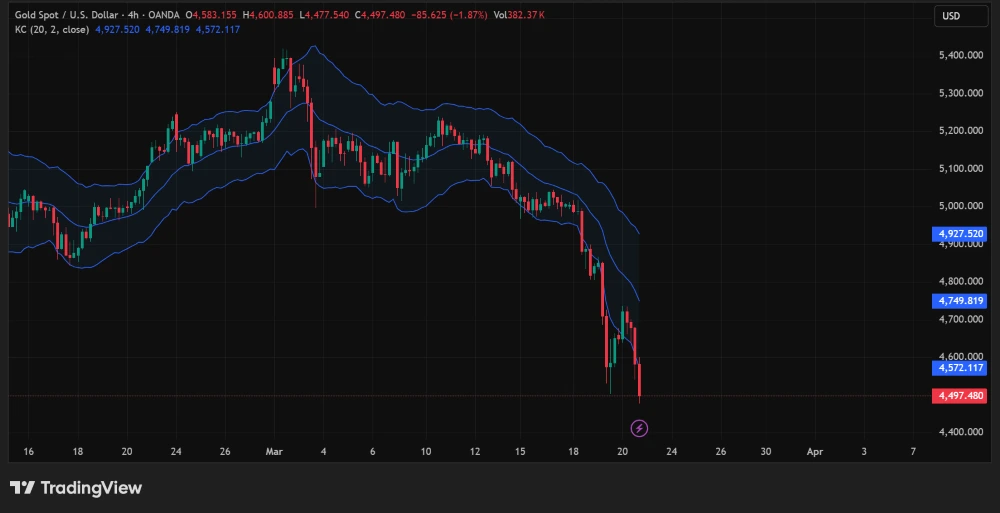Image resolution: width=1000 pixels, height=513 pixels.
Task: Select the Gold Spot / U.S. Dollar title
Action: point(68,15)
